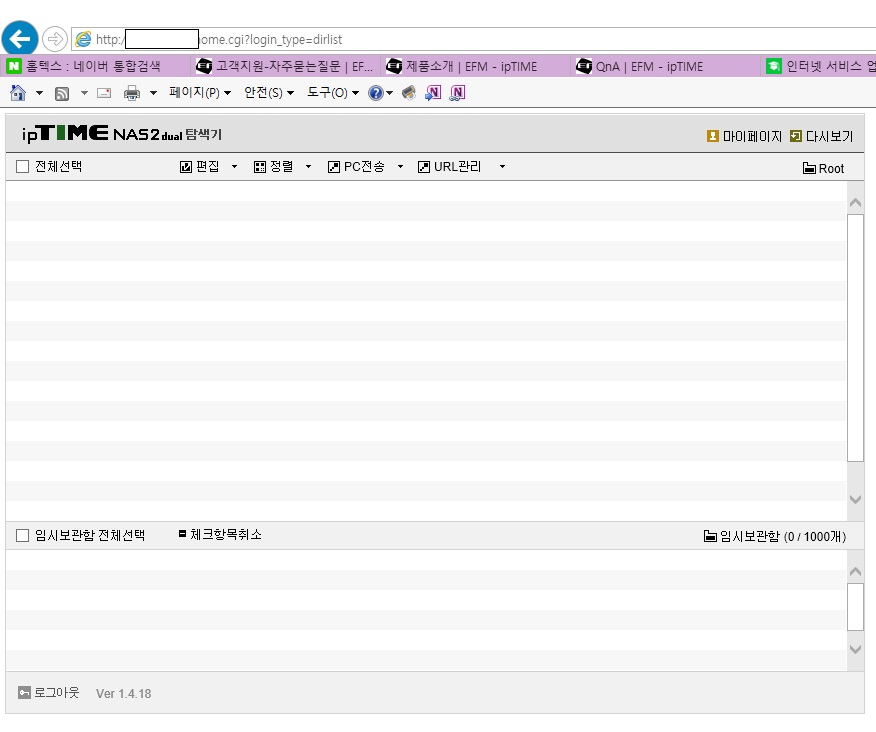This screenshot has width=876, height=732.
Task: Click the 임시보관함 (0 / 1000개) folder label
Action: (775, 536)
